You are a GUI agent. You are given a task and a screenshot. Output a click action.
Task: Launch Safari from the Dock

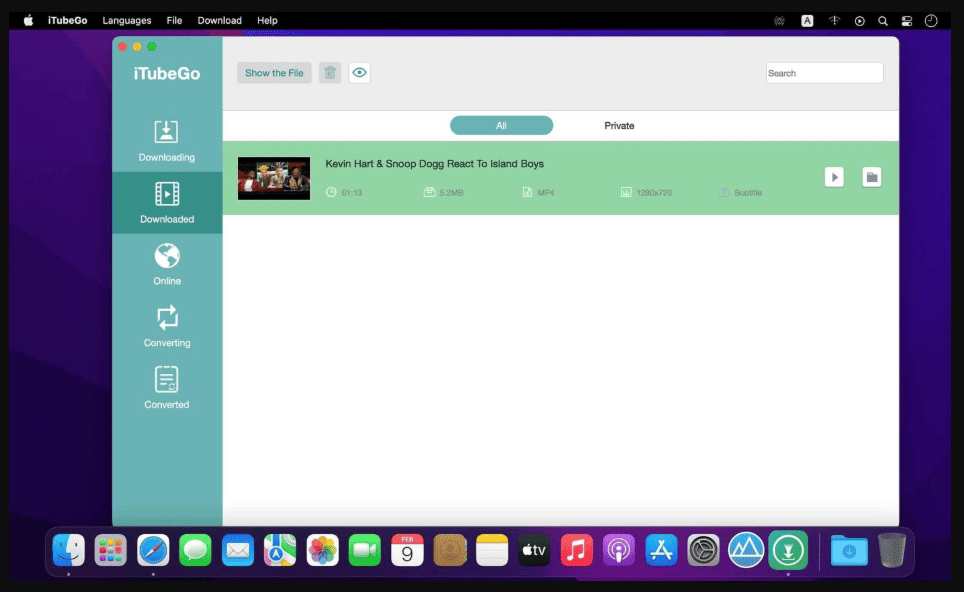coord(153,550)
